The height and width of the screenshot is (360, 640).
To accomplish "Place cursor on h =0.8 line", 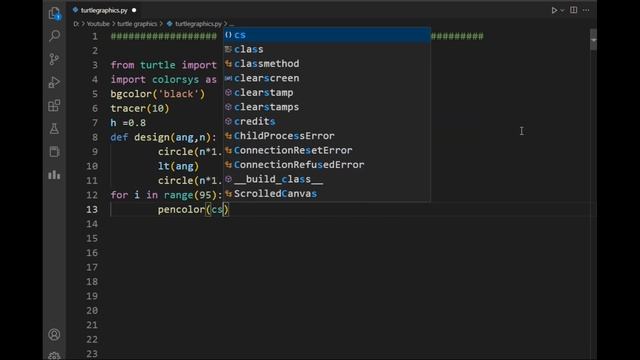I will [x=128, y=123].
